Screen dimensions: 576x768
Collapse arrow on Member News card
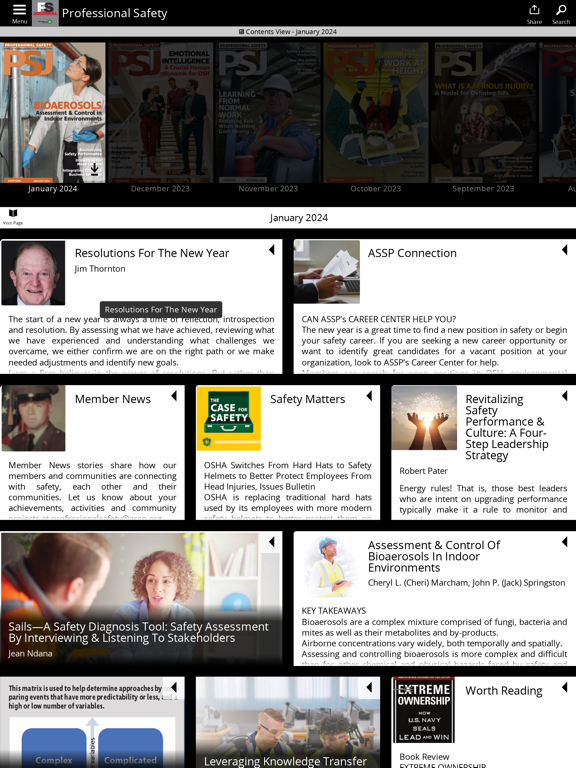(174, 396)
